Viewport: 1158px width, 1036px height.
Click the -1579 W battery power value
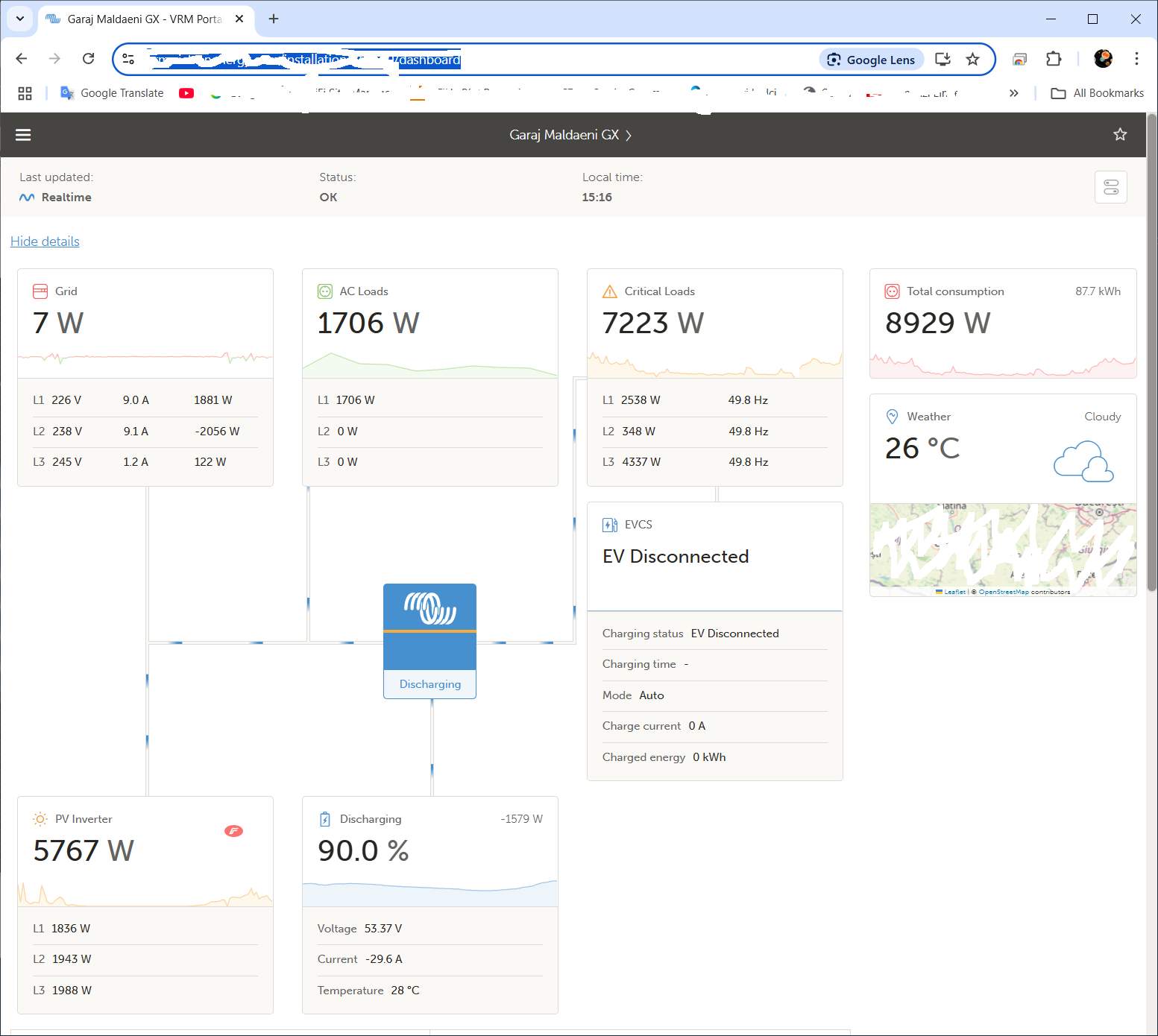pos(521,819)
